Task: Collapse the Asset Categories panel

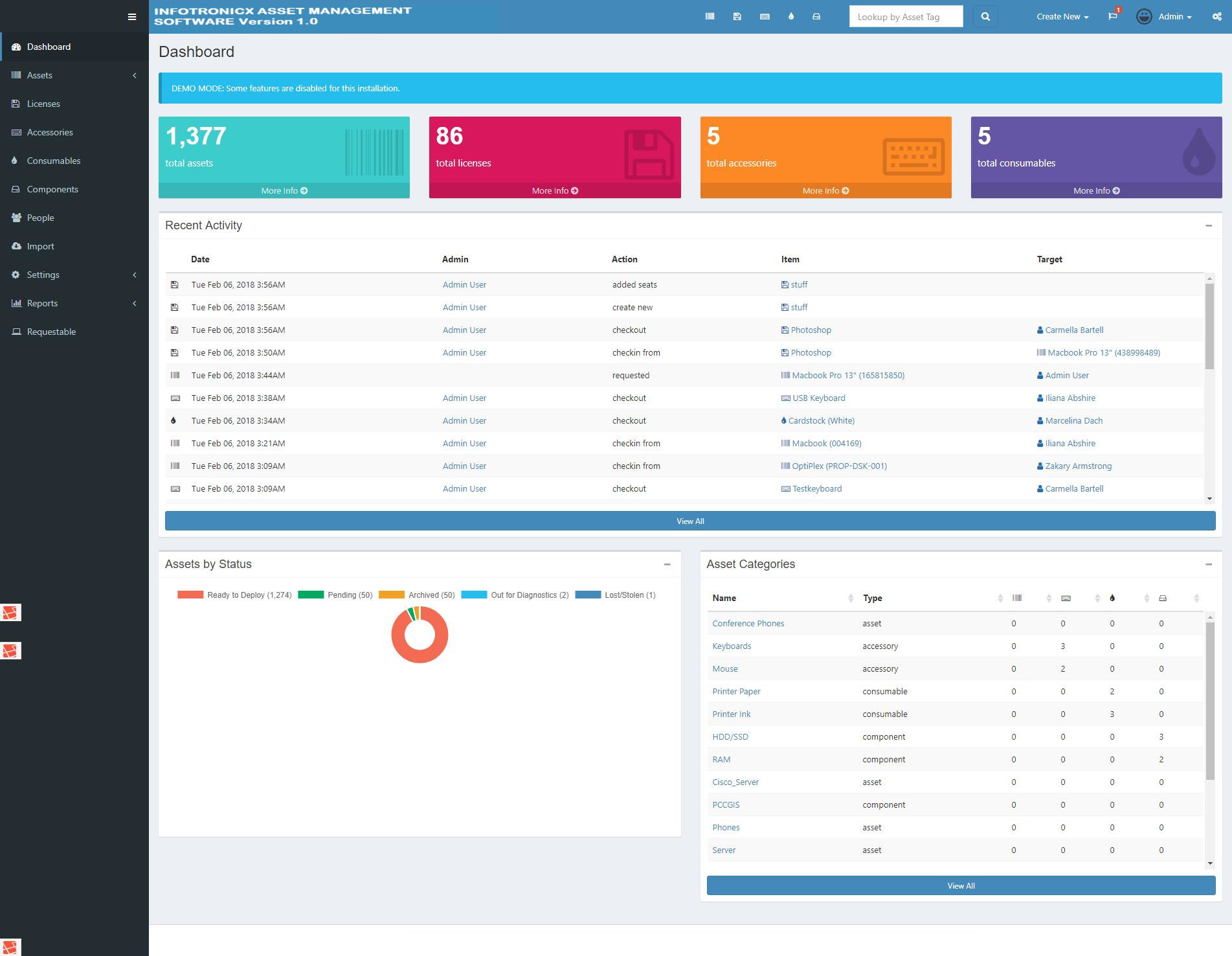Action: tap(1208, 564)
